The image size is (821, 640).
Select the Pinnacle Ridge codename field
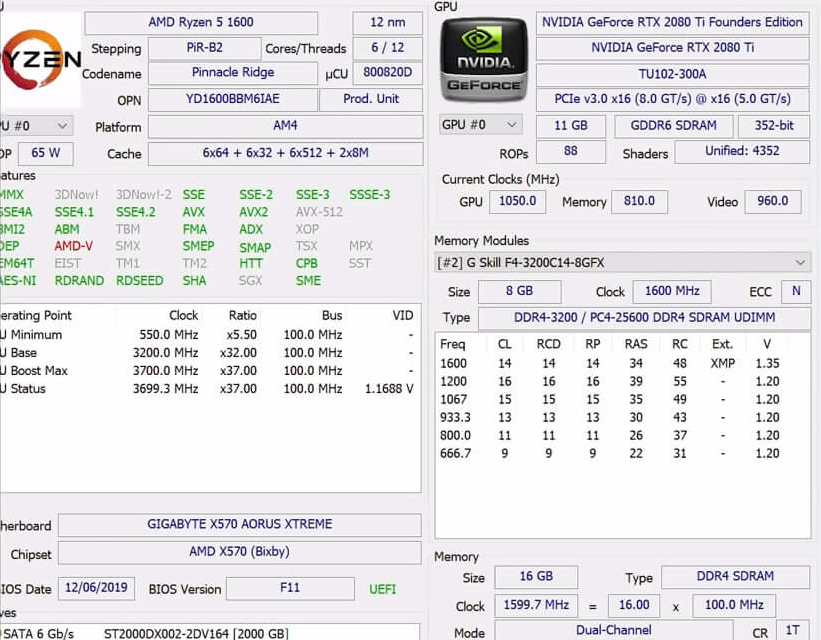(232, 73)
